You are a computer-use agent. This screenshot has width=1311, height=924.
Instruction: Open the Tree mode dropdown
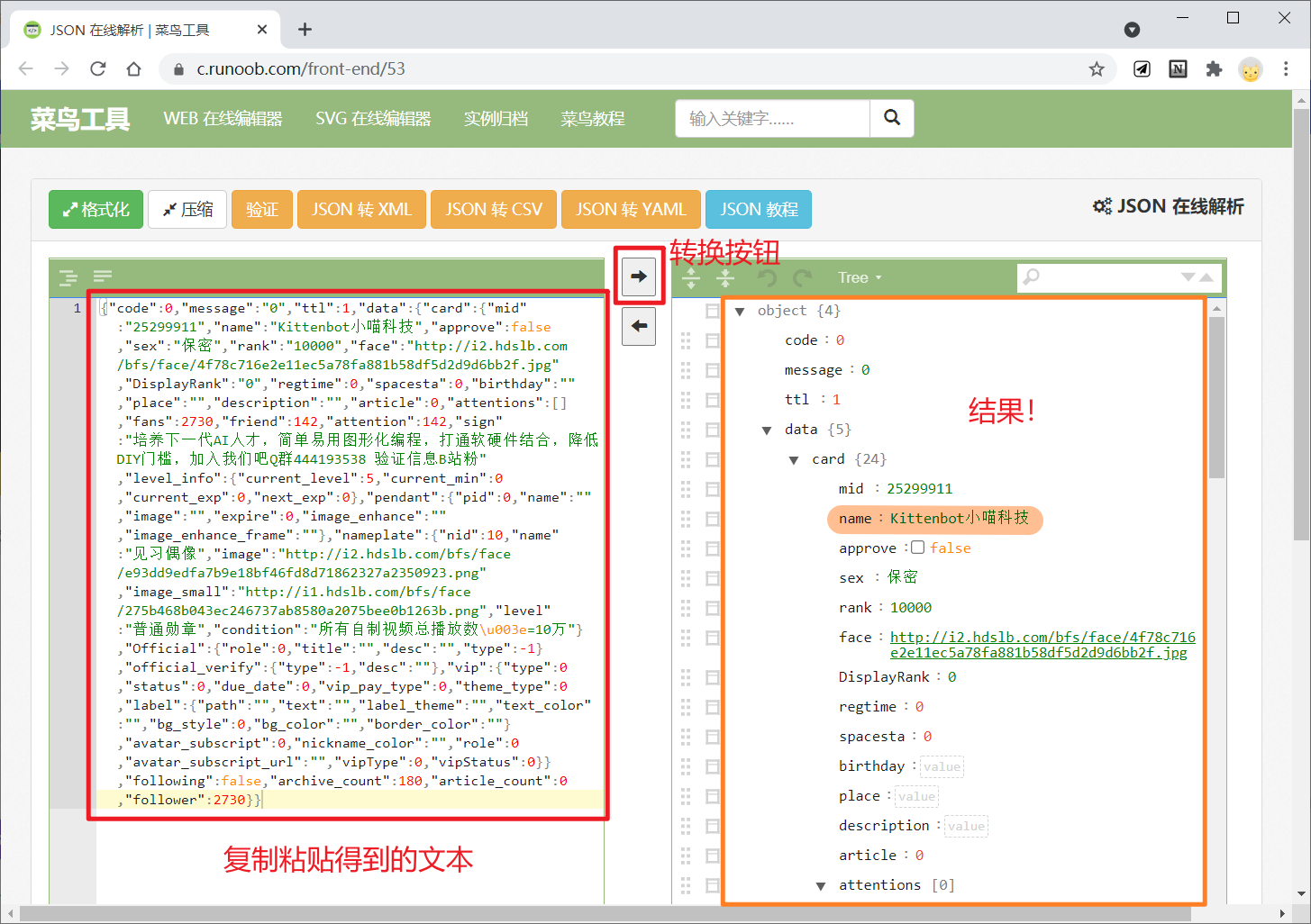(859, 277)
